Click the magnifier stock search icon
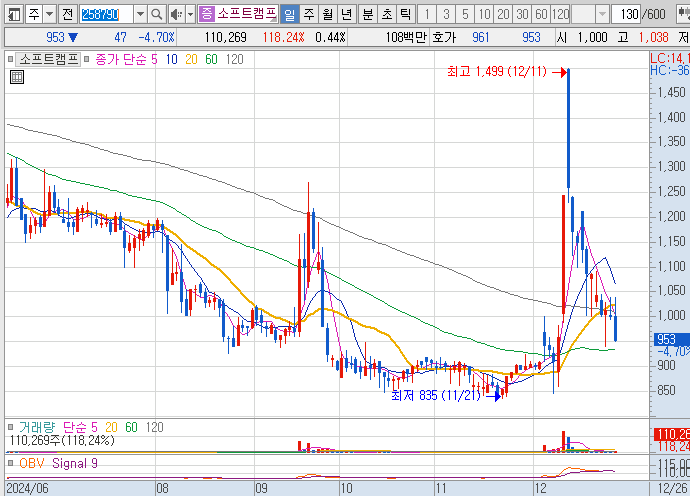This screenshot has height=496, width=690. tap(156, 15)
